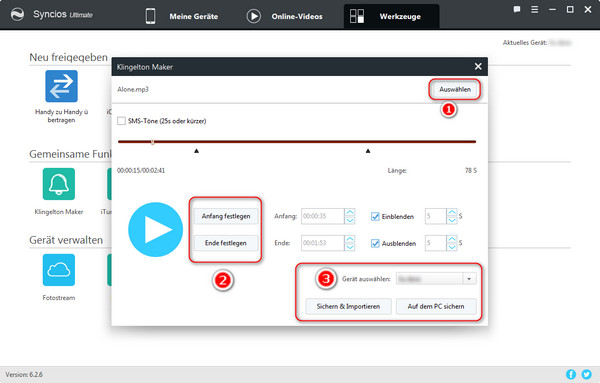
Task: Open the feedback chat bubble icon
Action: tap(517, 10)
